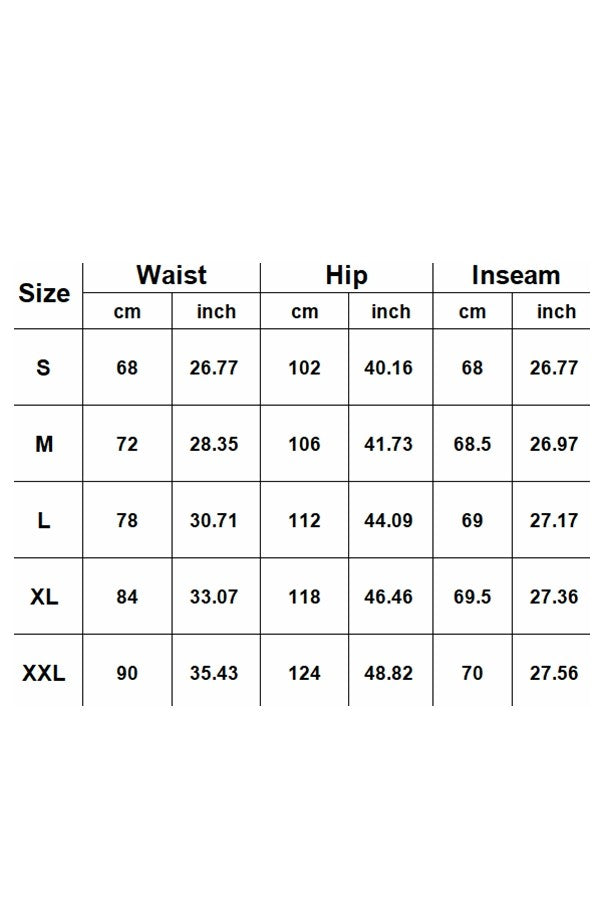Viewport: 600px width, 900px height.
Task: Click the 90 cm waist value
Action: click(127, 674)
